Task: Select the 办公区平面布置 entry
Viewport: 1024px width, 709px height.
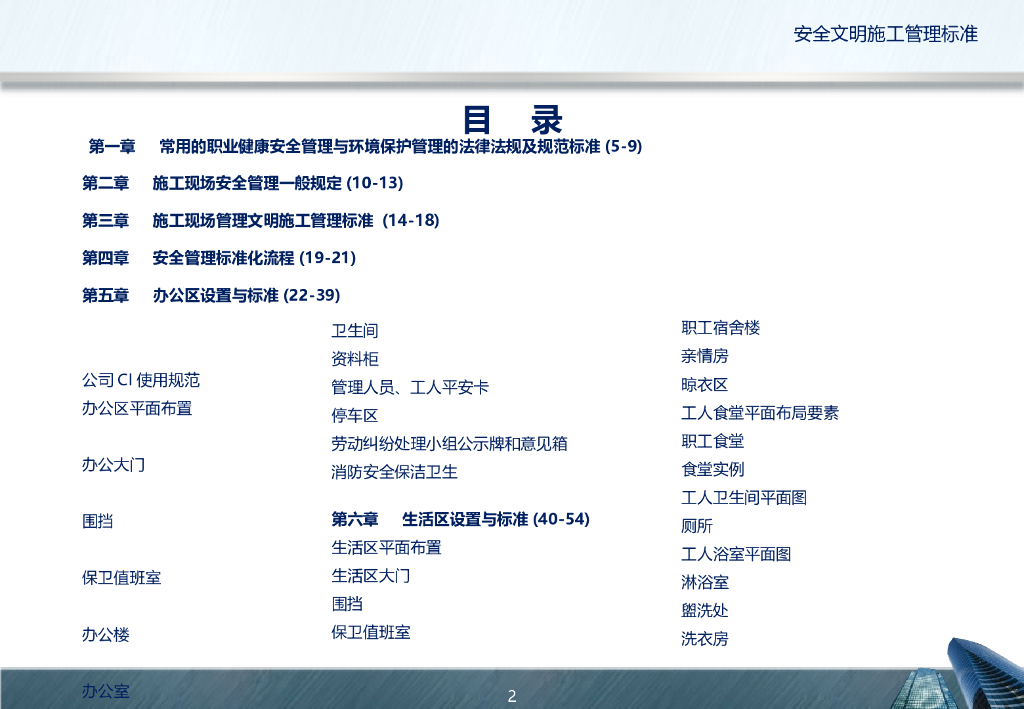Action: point(137,409)
